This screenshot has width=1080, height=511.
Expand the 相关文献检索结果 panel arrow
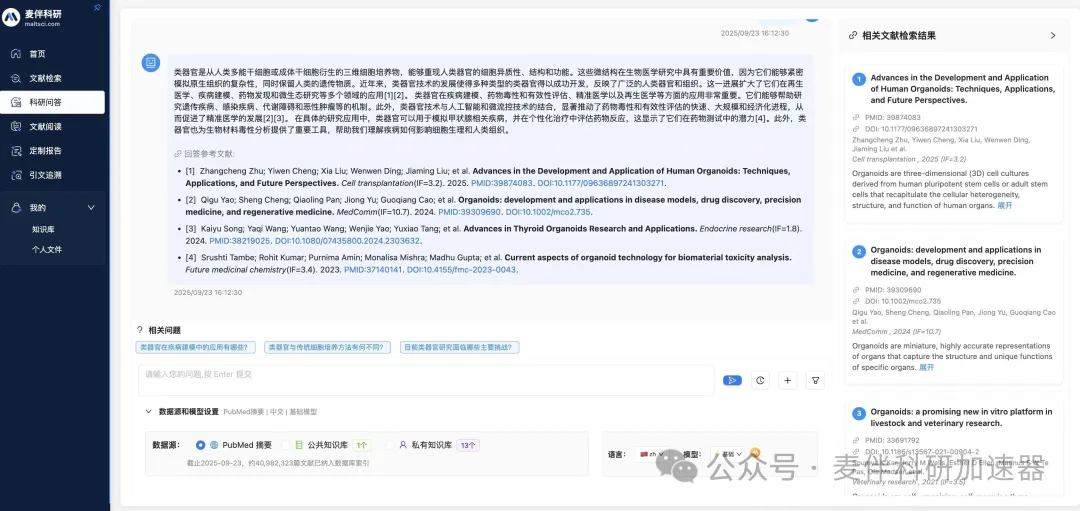click(x=1052, y=35)
